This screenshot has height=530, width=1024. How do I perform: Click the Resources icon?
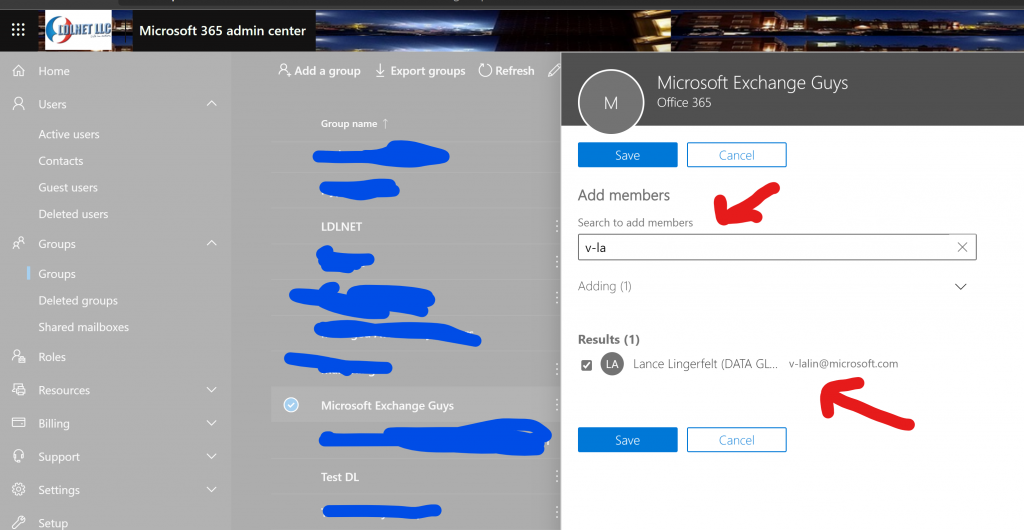tap(19, 390)
